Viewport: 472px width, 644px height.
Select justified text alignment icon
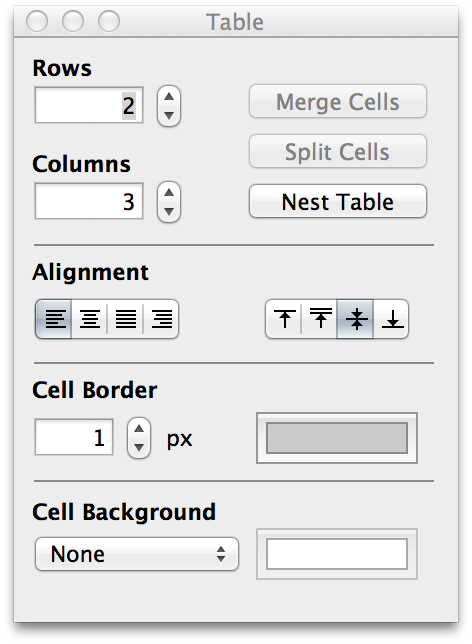[x=125, y=319]
